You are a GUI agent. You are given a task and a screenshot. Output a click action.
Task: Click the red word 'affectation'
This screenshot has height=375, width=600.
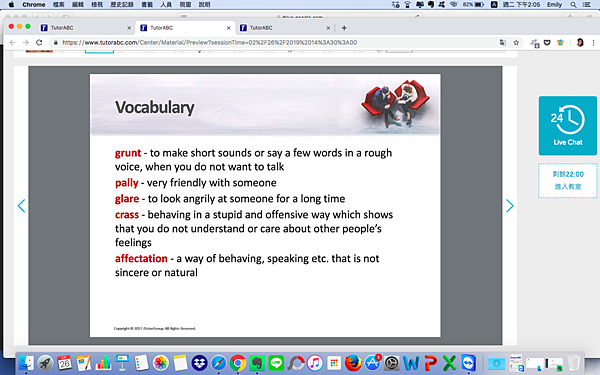click(141, 259)
